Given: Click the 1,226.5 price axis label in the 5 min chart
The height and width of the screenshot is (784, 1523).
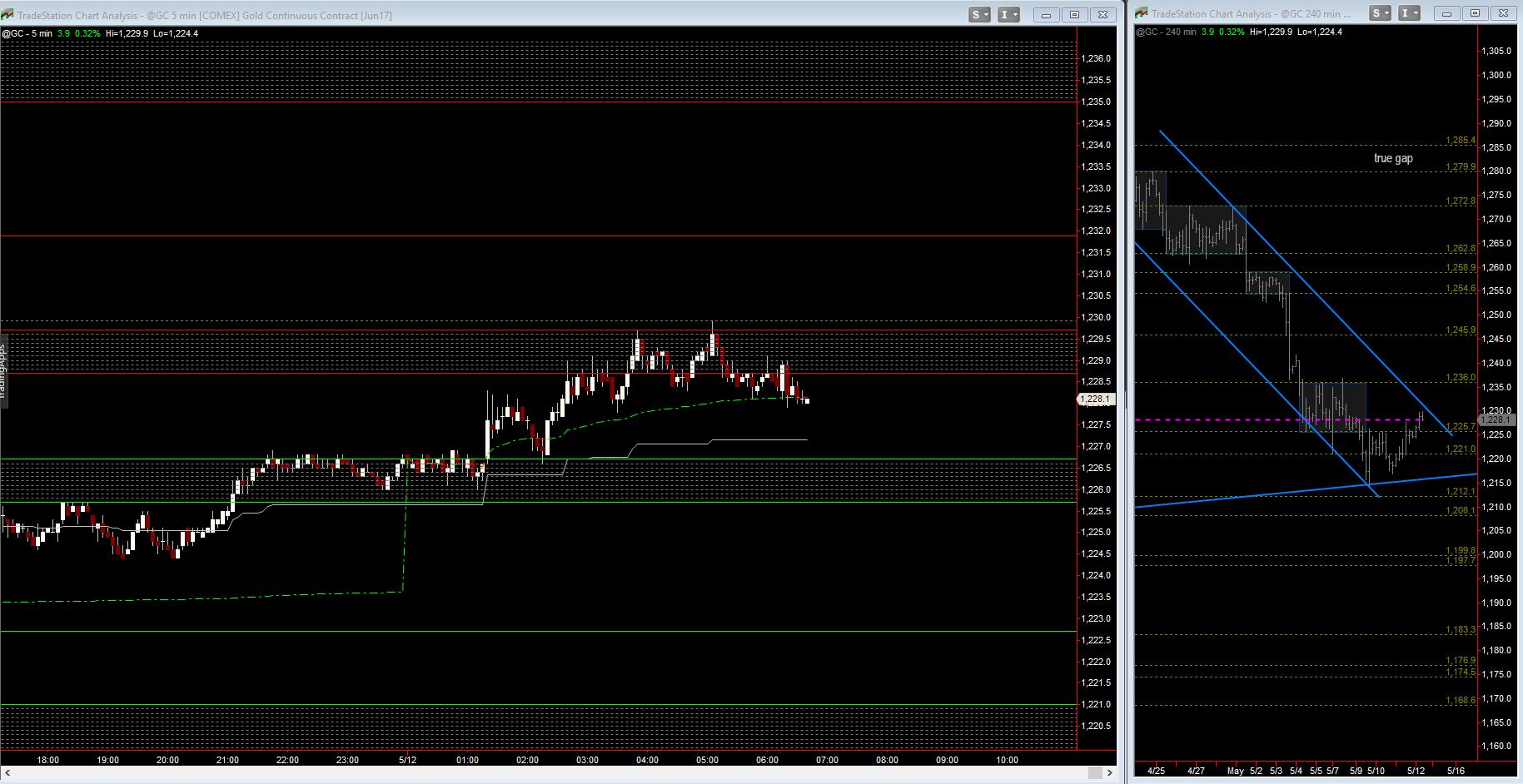Looking at the screenshot, I should [x=1096, y=468].
